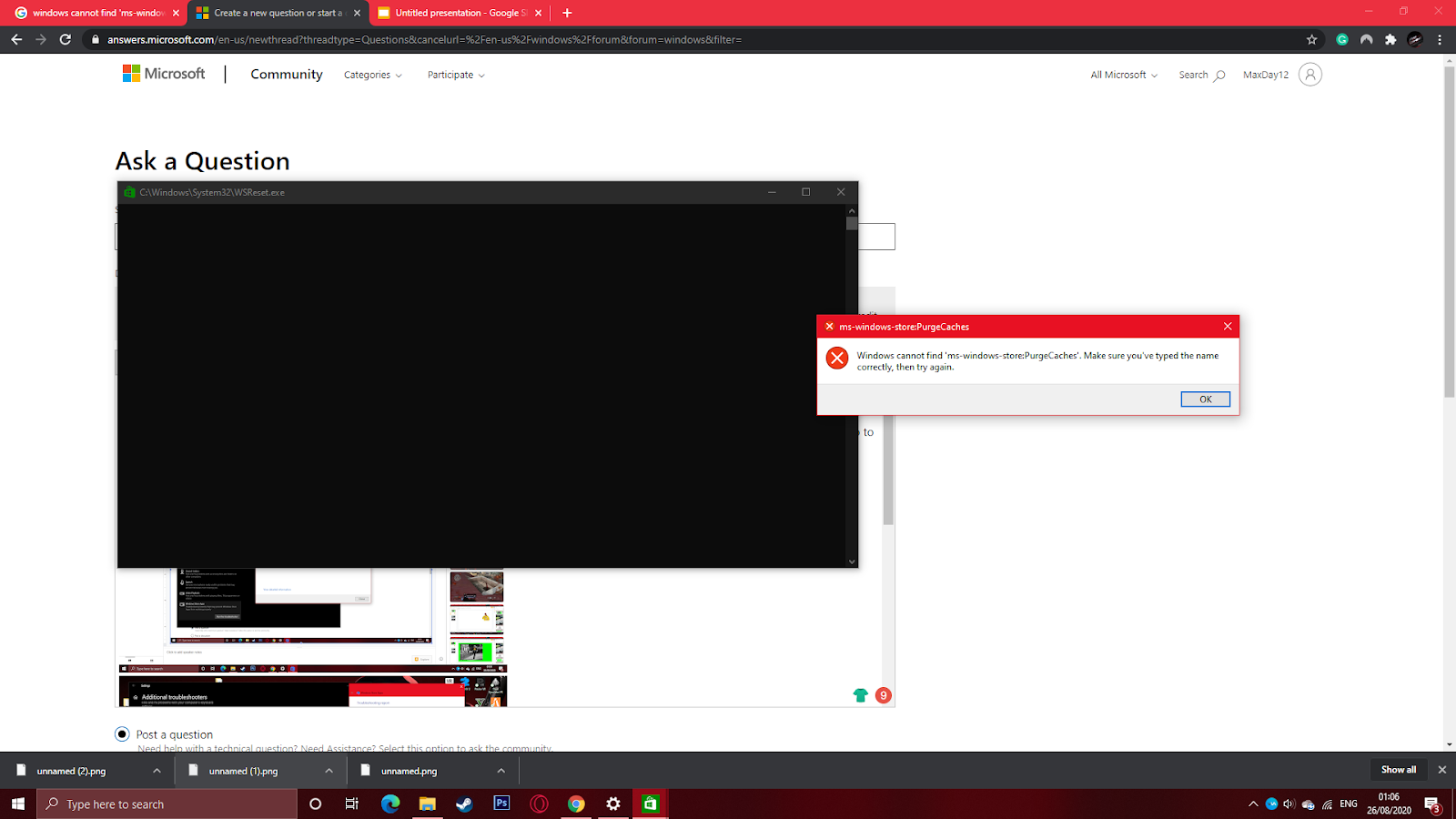This screenshot has width=1456, height=819.
Task: Open Cortana from the taskbar circle
Action: (x=316, y=804)
